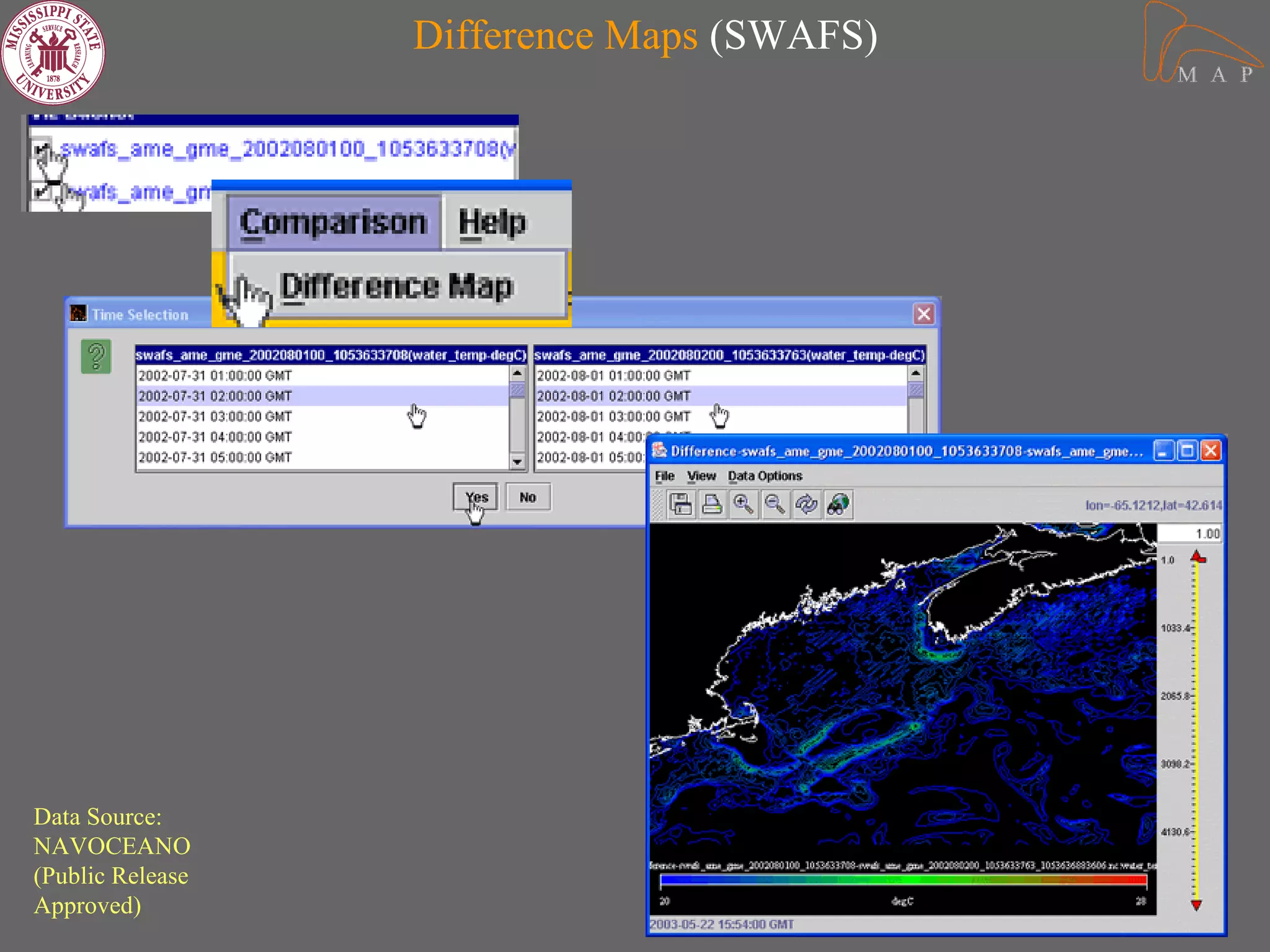Click the left list scrollbar thumb

click(517, 390)
